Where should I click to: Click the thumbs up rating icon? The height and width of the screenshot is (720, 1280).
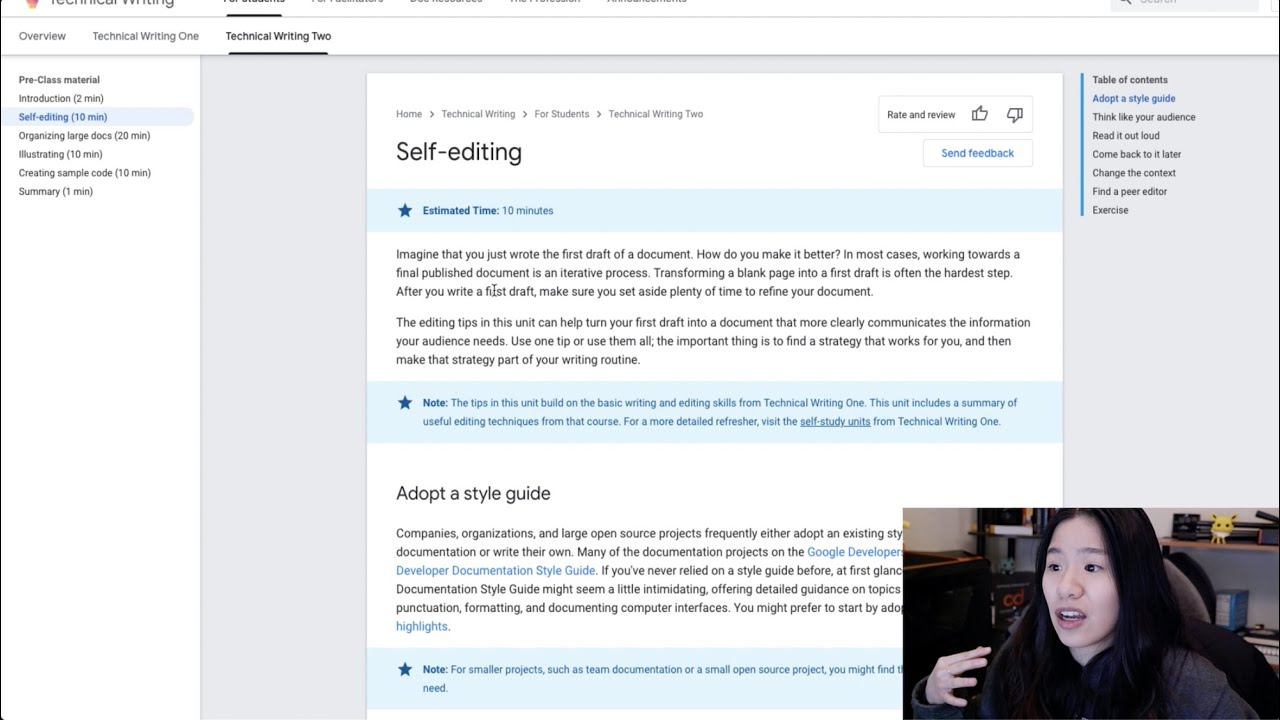980,114
